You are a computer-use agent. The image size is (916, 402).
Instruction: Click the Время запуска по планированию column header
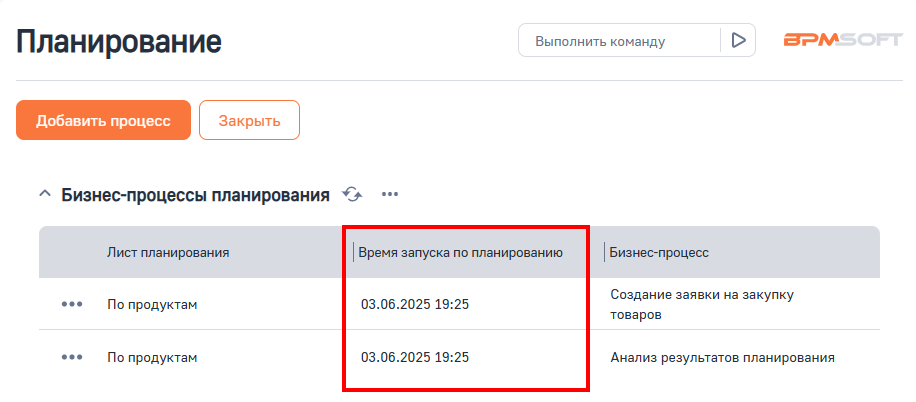coord(460,252)
